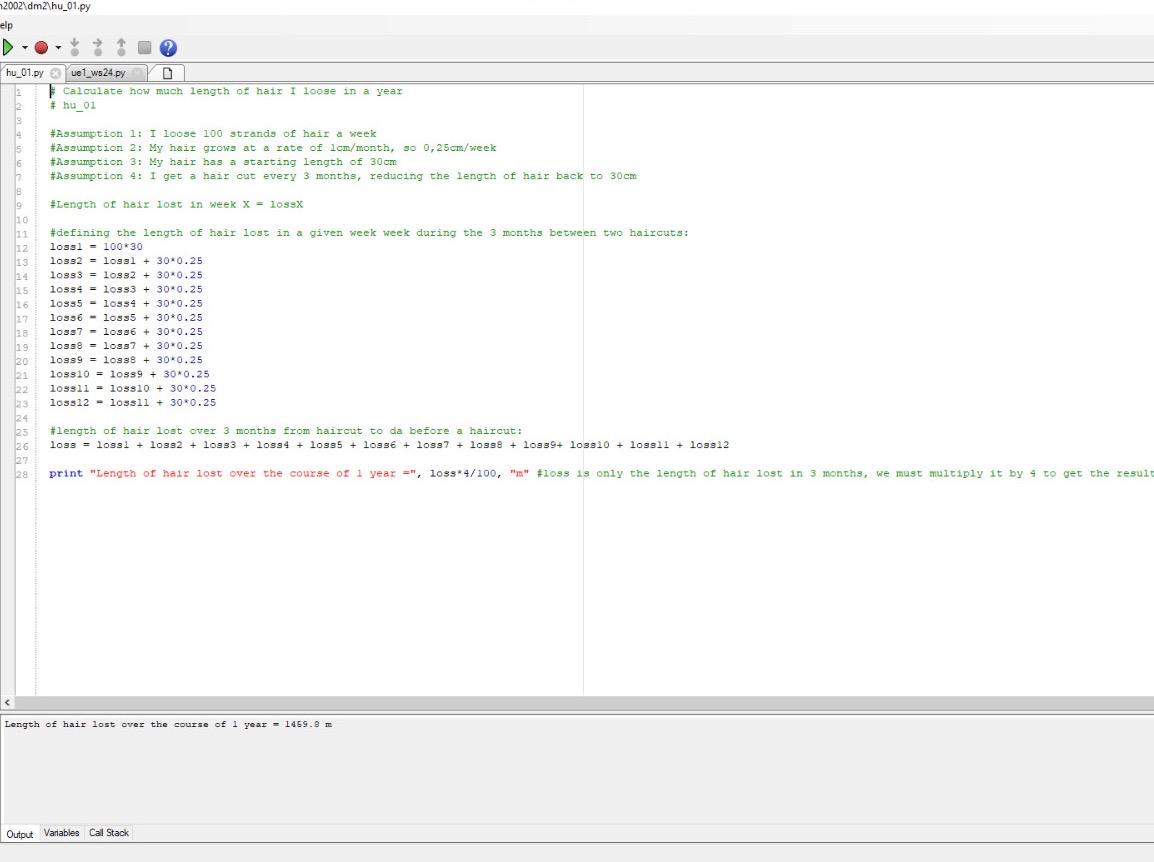
Task: Select the Step Out debug icon
Action: pyautogui.click(x=120, y=46)
